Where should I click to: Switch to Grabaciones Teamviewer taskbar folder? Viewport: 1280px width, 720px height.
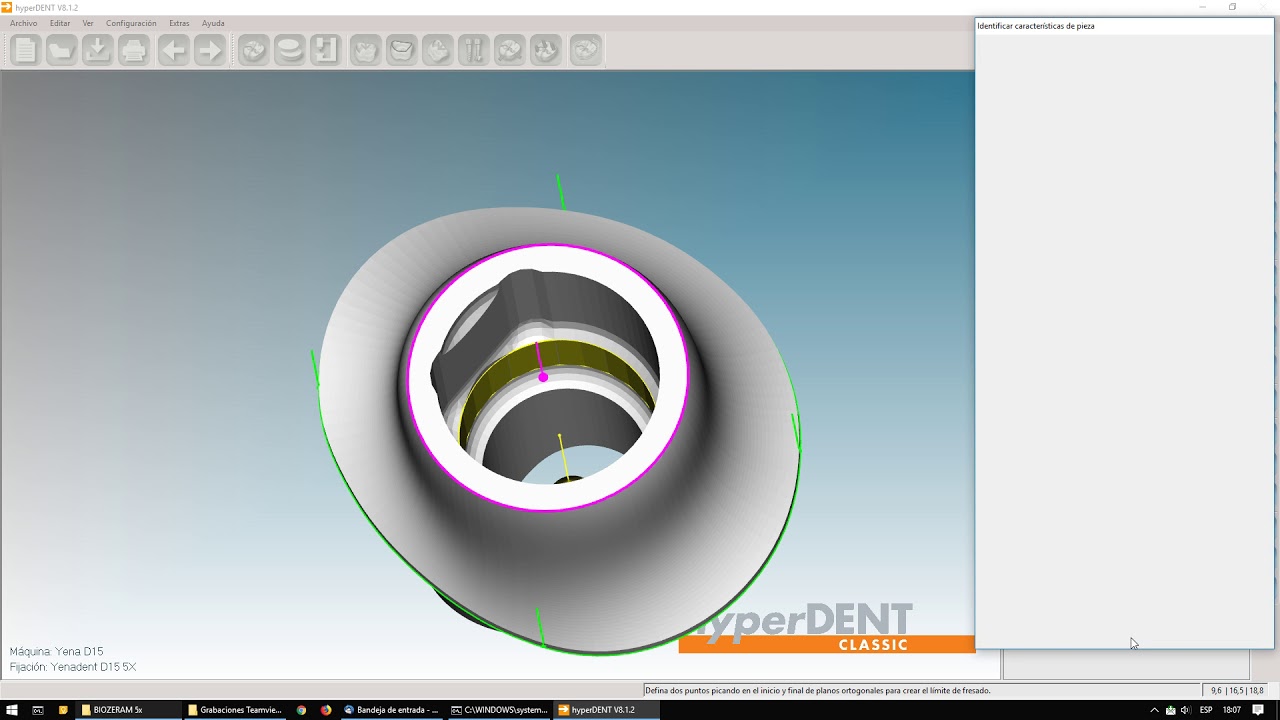[235, 710]
